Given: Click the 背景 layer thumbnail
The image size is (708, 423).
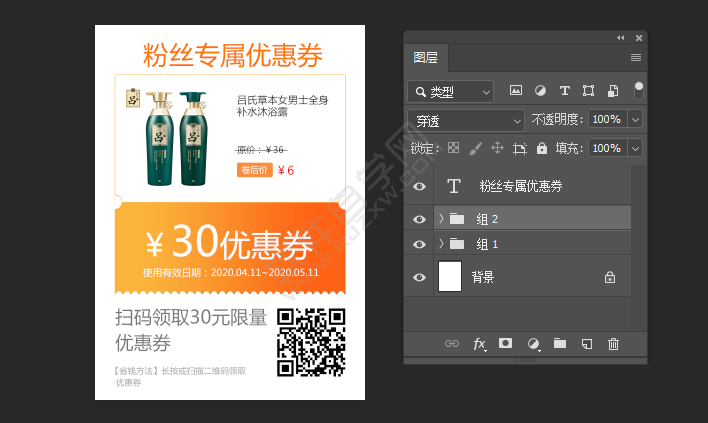Looking at the screenshot, I should [x=450, y=277].
